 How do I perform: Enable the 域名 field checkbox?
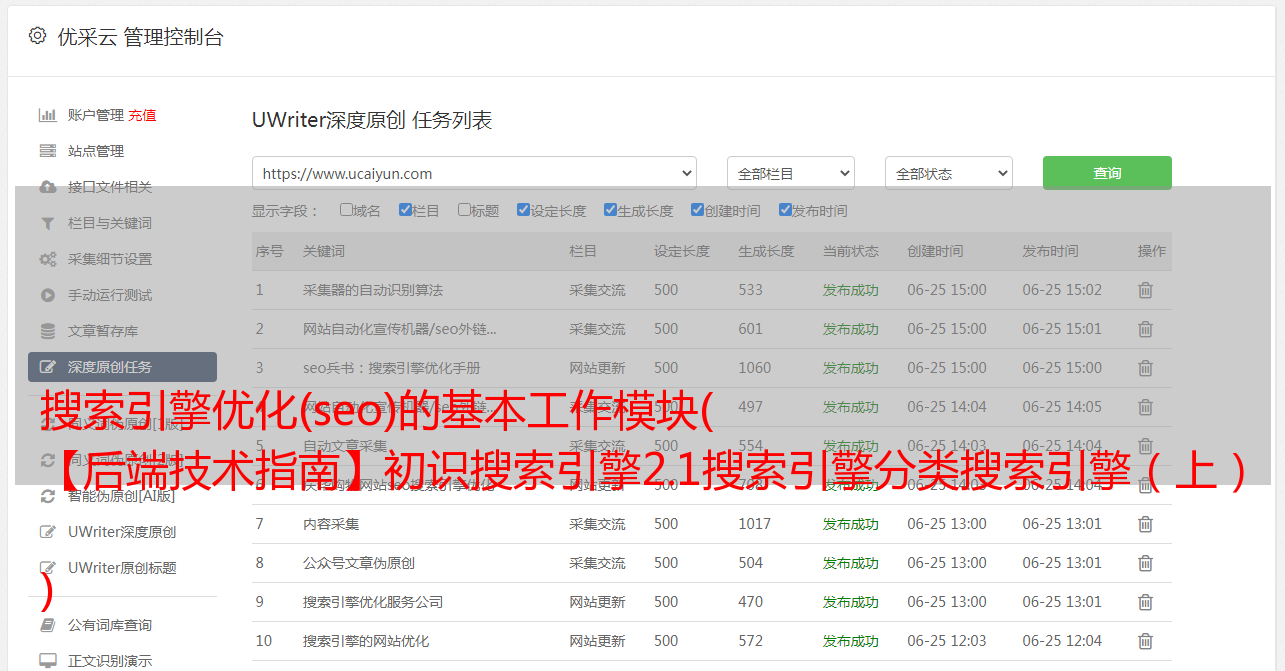[346, 210]
